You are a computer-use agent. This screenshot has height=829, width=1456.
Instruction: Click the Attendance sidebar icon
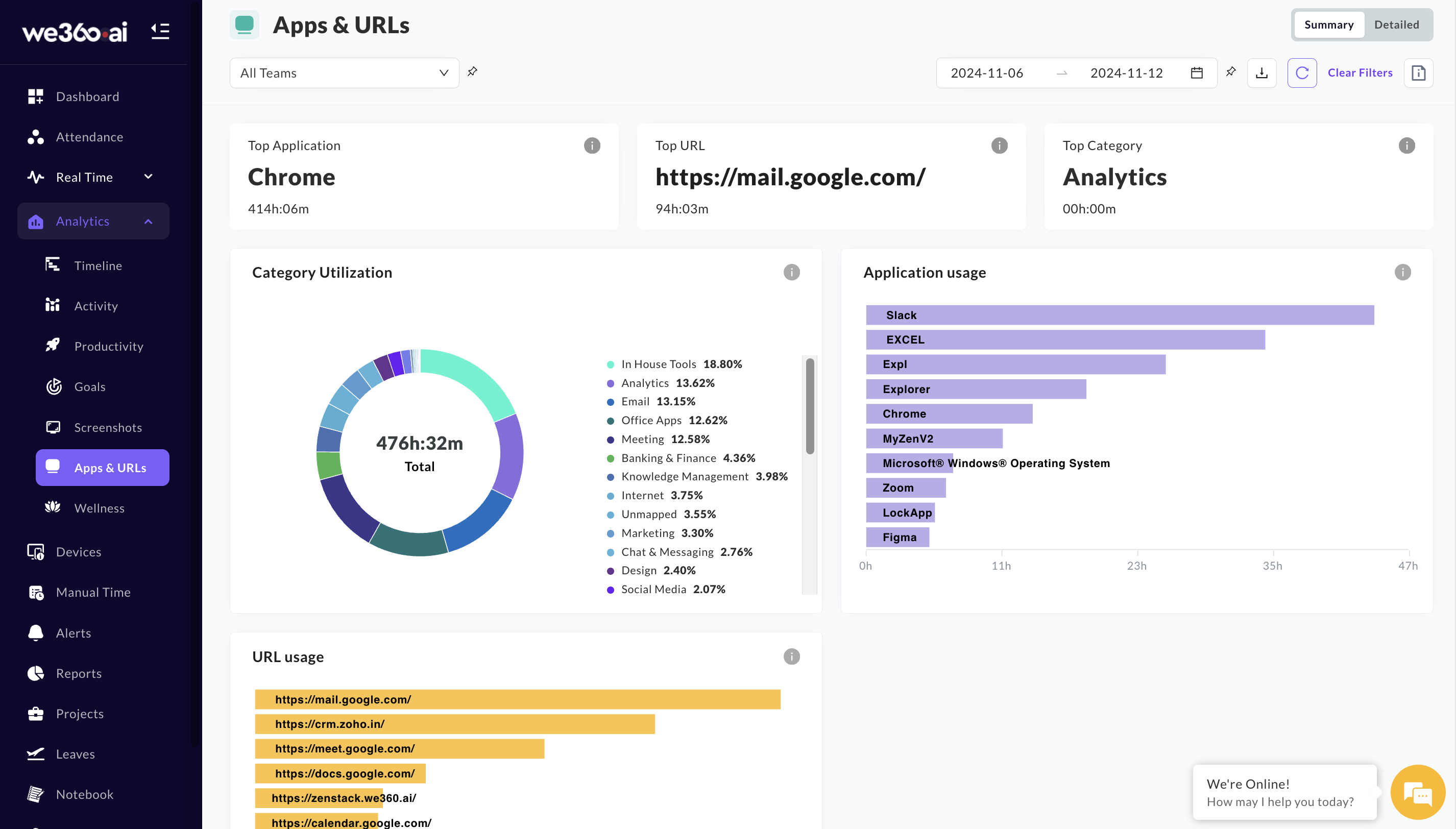(x=35, y=137)
